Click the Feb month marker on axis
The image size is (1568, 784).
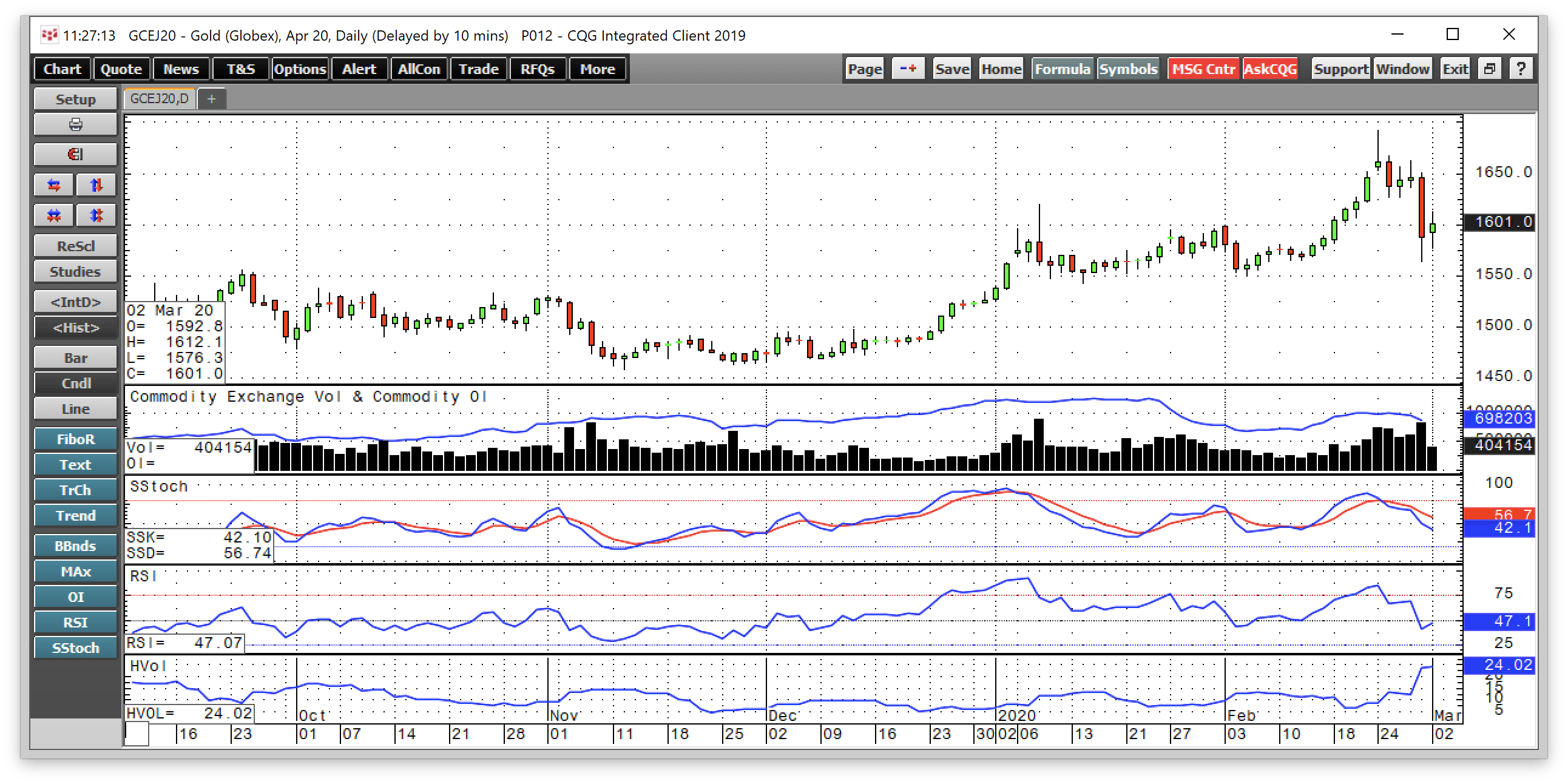(1241, 715)
